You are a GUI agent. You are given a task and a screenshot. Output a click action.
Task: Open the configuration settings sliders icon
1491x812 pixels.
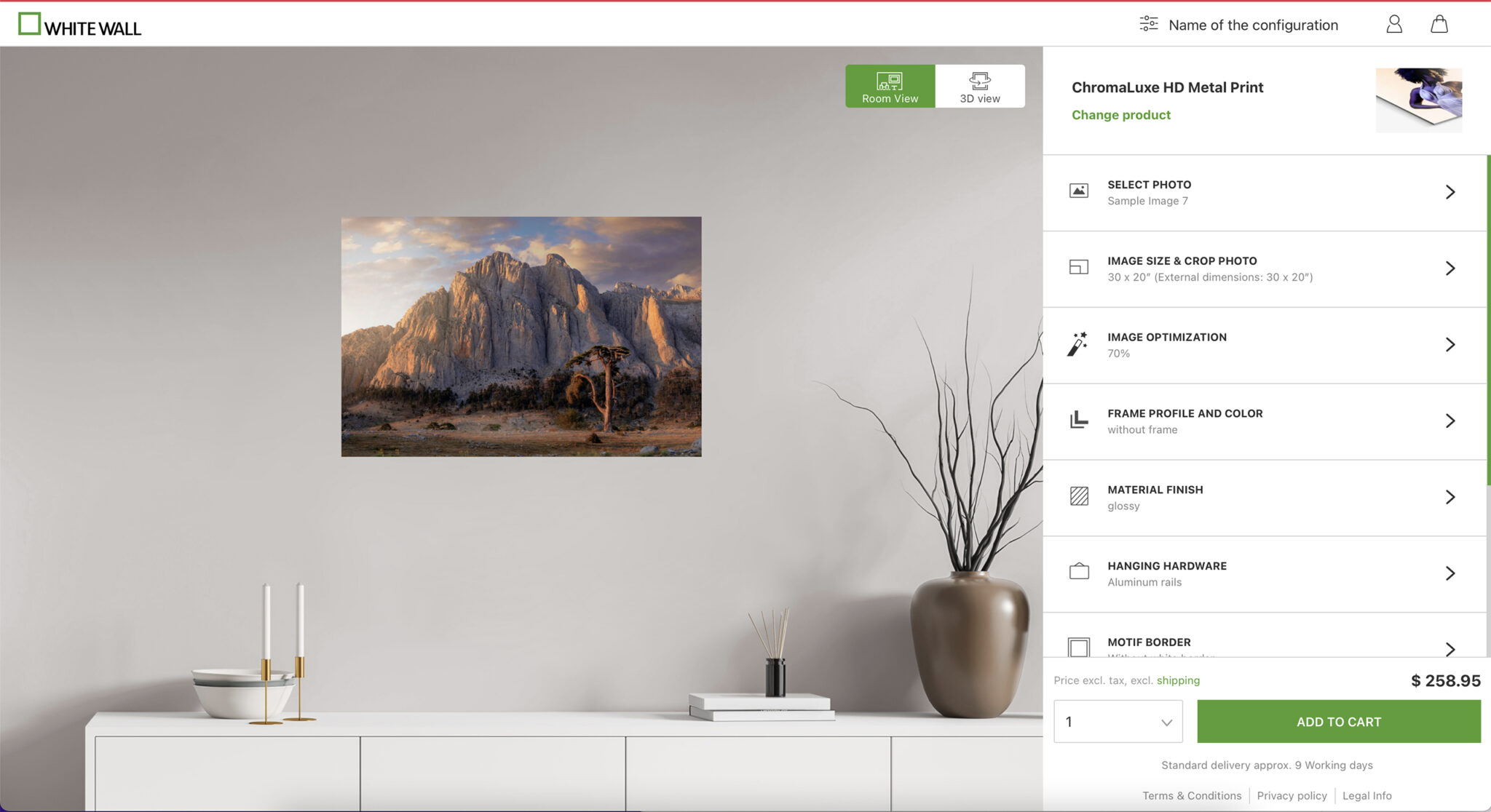[1148, 25]
